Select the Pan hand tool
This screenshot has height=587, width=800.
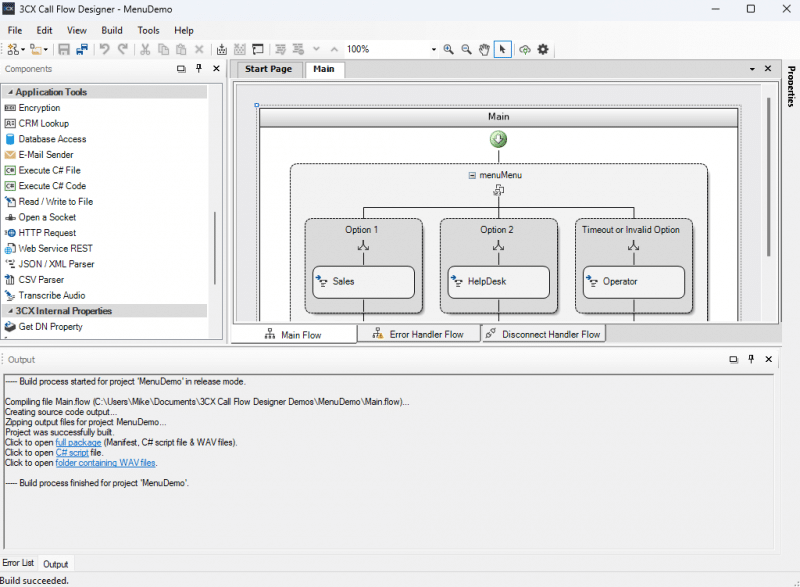click(x=484, y=49)
